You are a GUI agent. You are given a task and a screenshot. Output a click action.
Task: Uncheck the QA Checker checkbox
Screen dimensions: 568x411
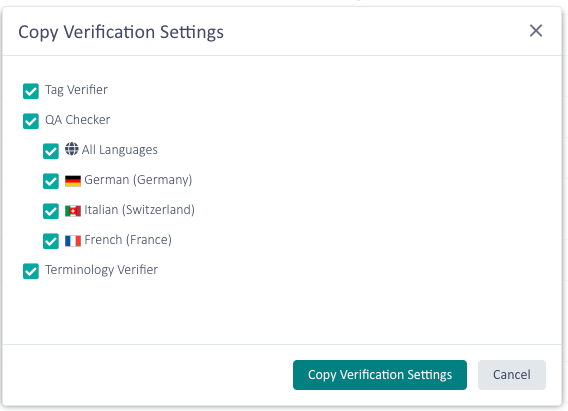31,121
